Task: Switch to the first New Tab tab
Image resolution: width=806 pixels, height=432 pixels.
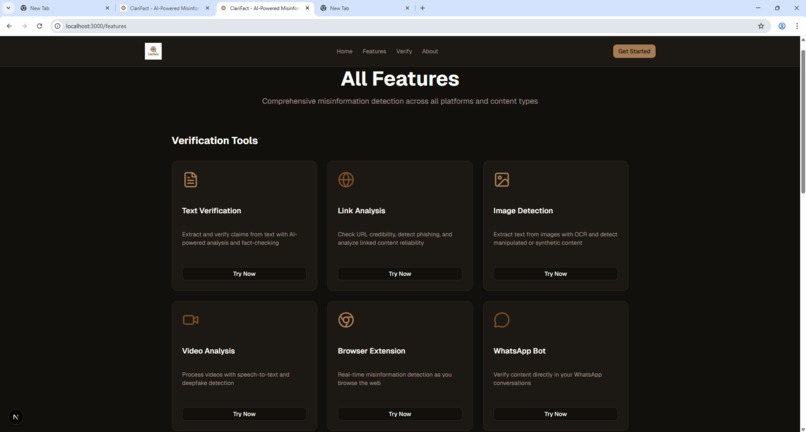Action: click(x=64, y=8)
